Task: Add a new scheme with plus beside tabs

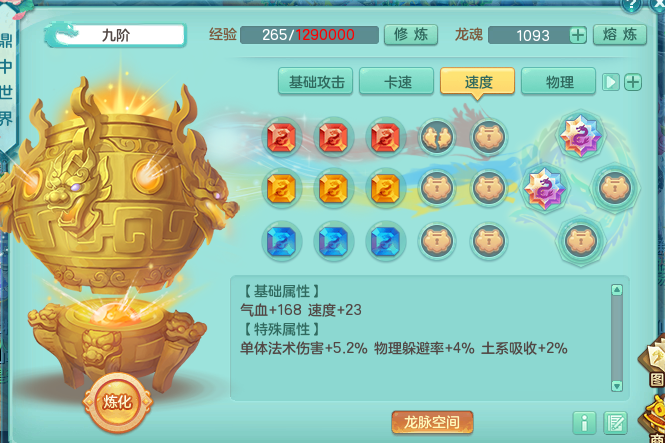Action: pos(632,82)
